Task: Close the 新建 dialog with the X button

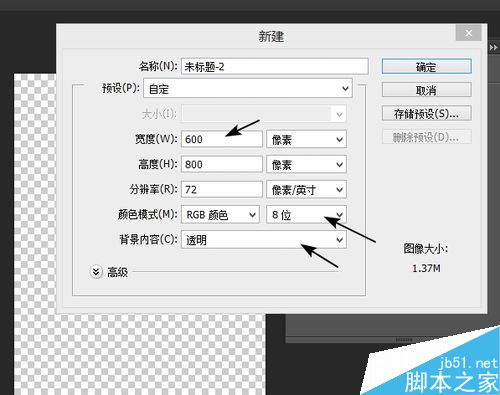Action: (468, 33)
